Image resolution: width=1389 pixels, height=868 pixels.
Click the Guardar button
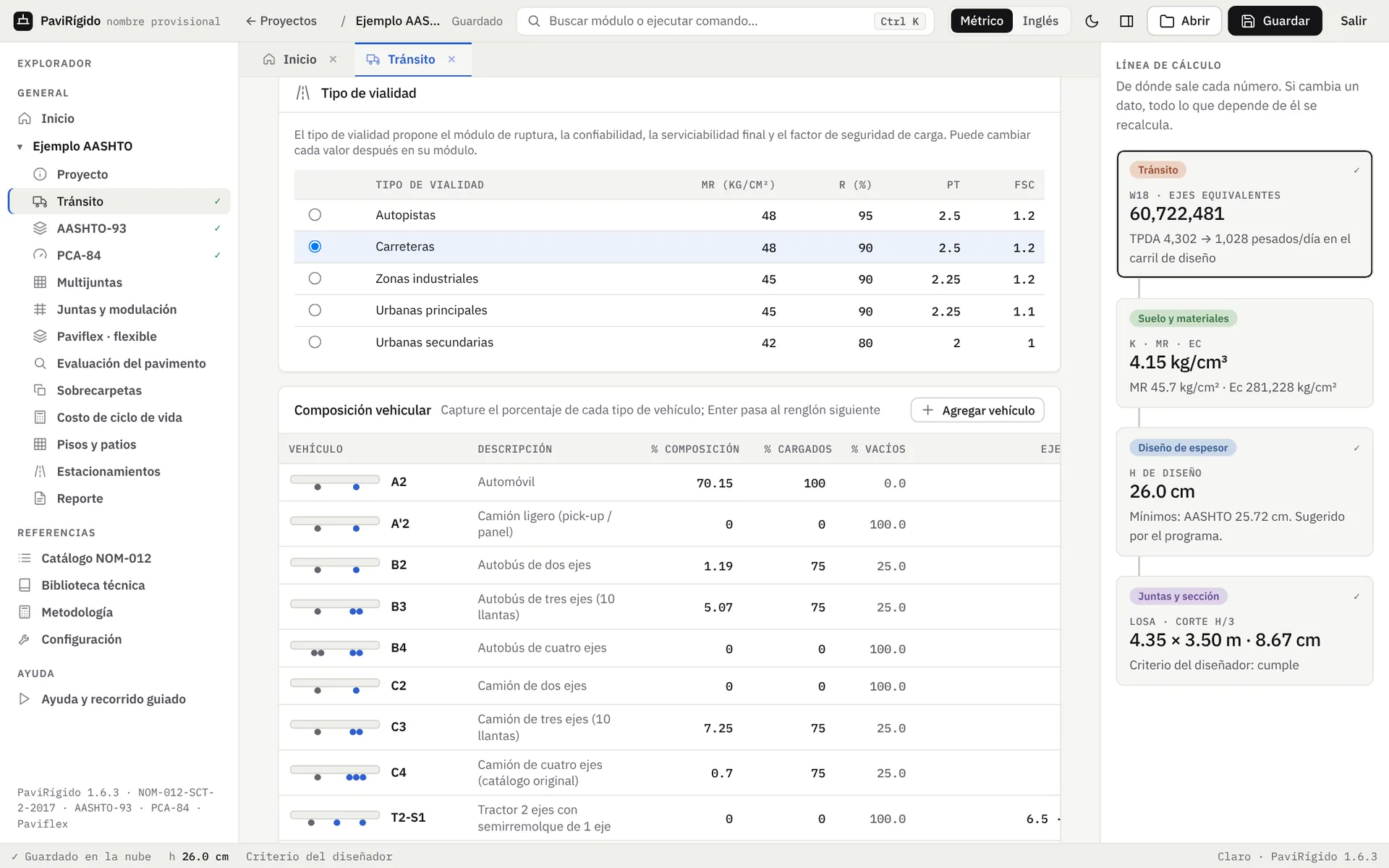1275,21
